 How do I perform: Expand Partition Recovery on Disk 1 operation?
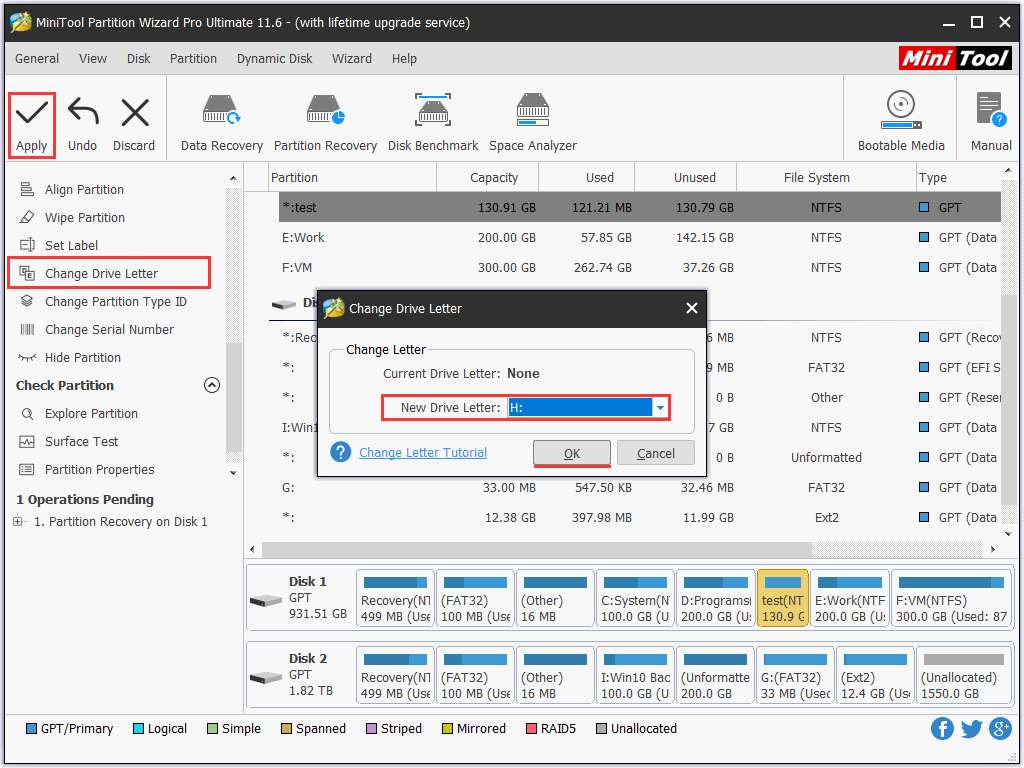(18, 521)
